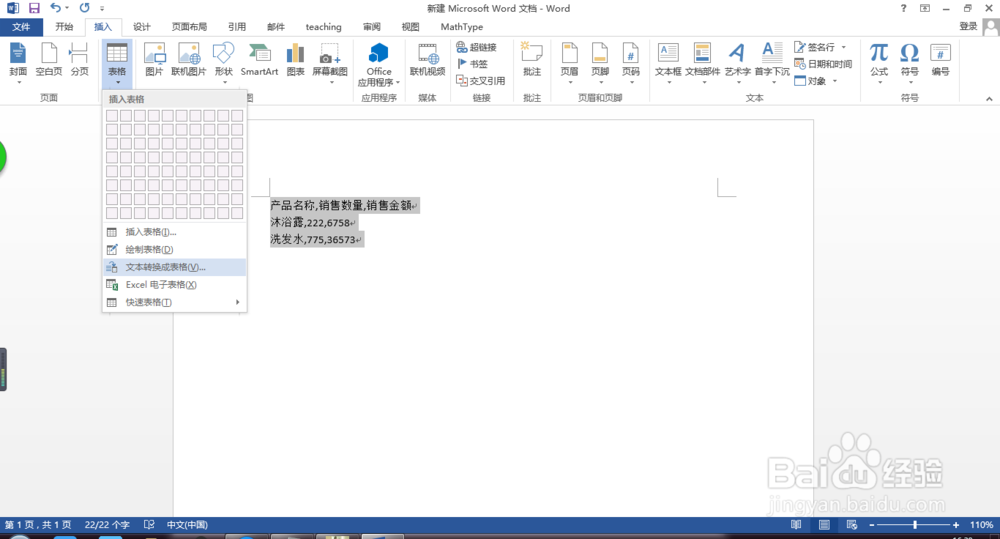
Task: Open the File (文件) tab
Action: click(x=21, y=27)
